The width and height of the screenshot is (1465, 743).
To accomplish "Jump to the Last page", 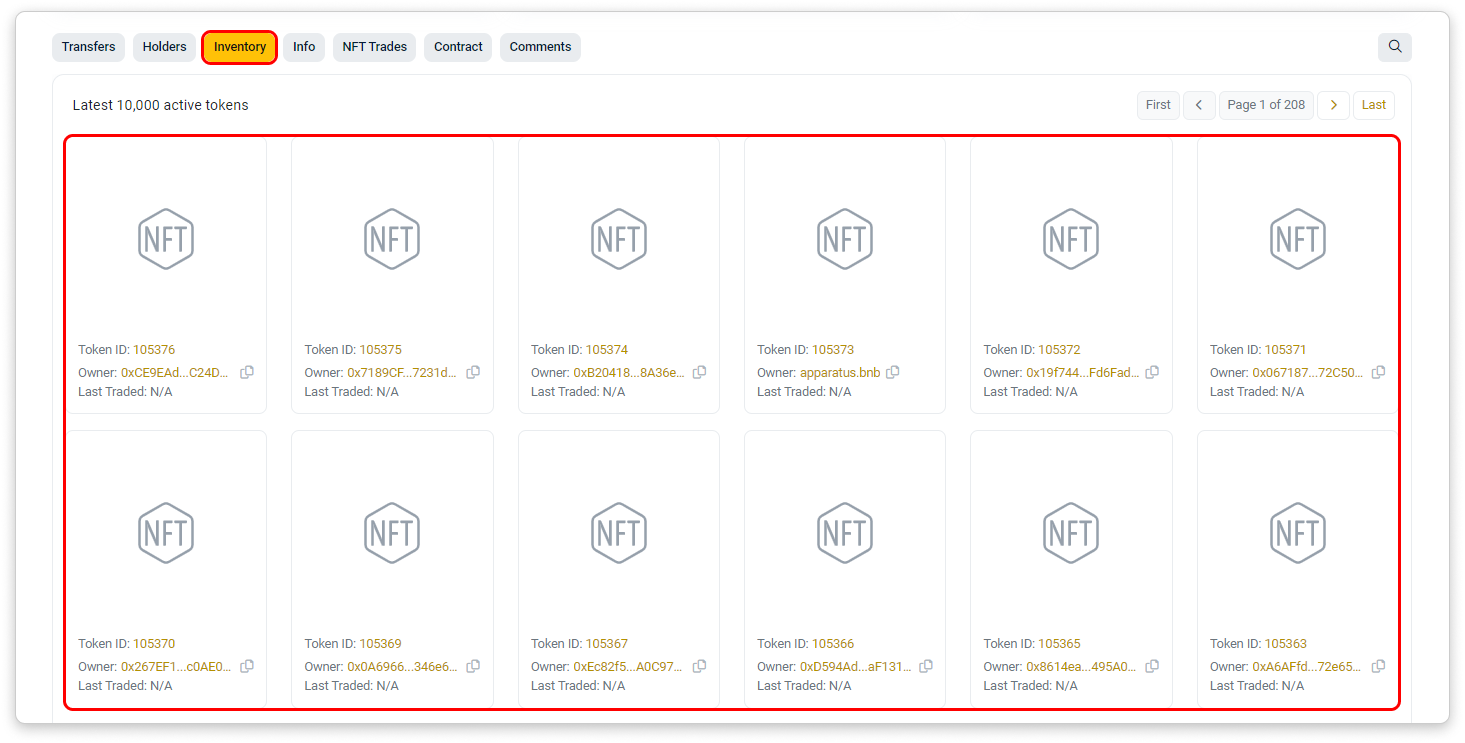I will coord(1373,105).
